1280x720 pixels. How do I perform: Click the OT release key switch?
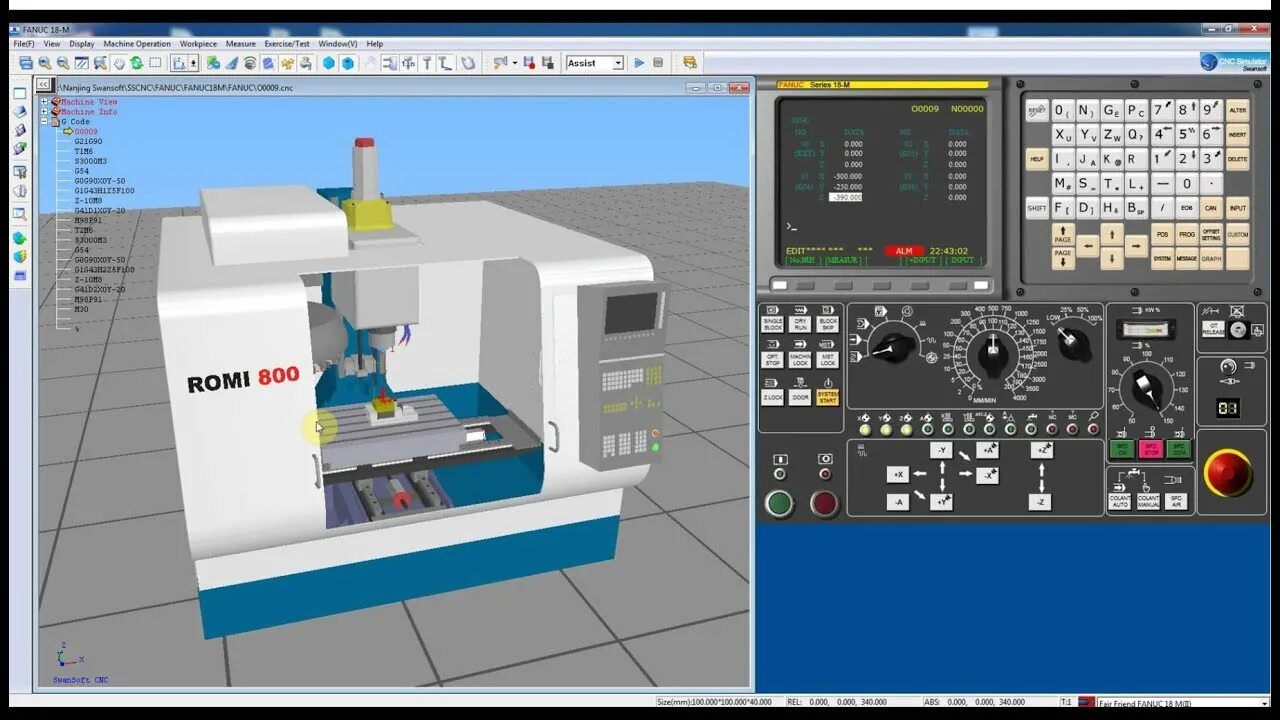pyautogui.click(x=1214, y=330)
